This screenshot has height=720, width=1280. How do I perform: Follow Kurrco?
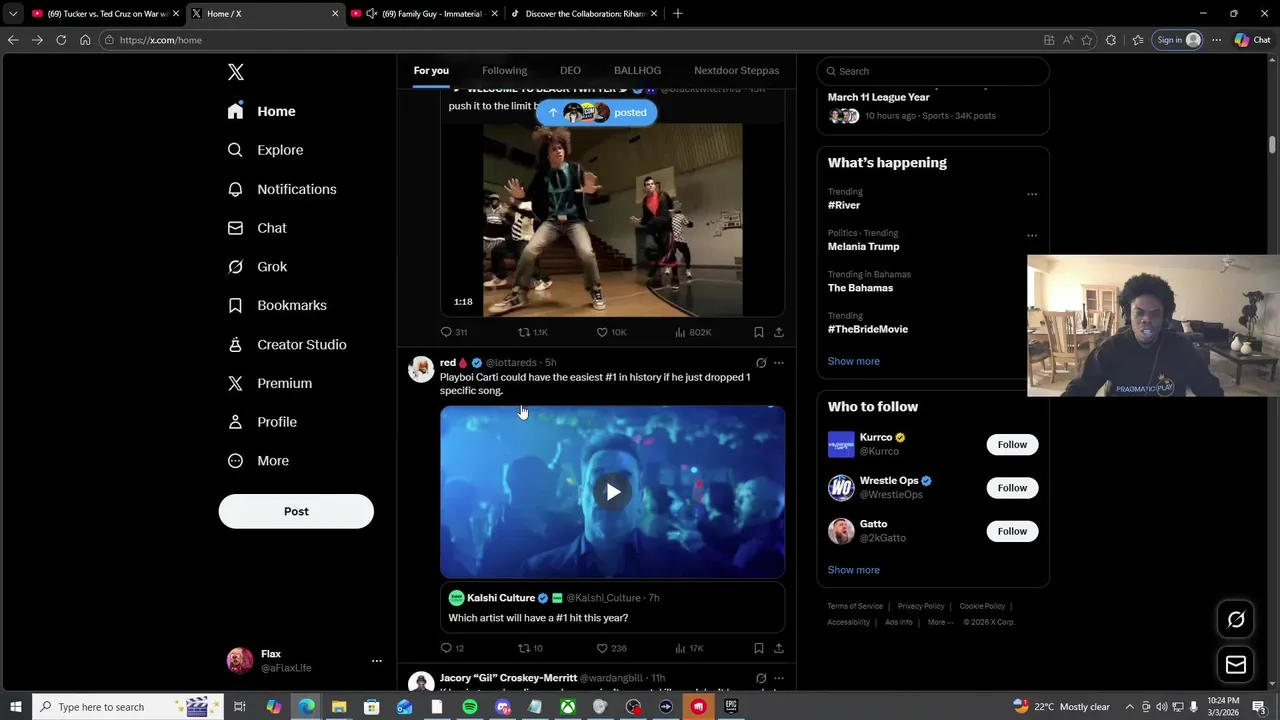[1012, 444]
